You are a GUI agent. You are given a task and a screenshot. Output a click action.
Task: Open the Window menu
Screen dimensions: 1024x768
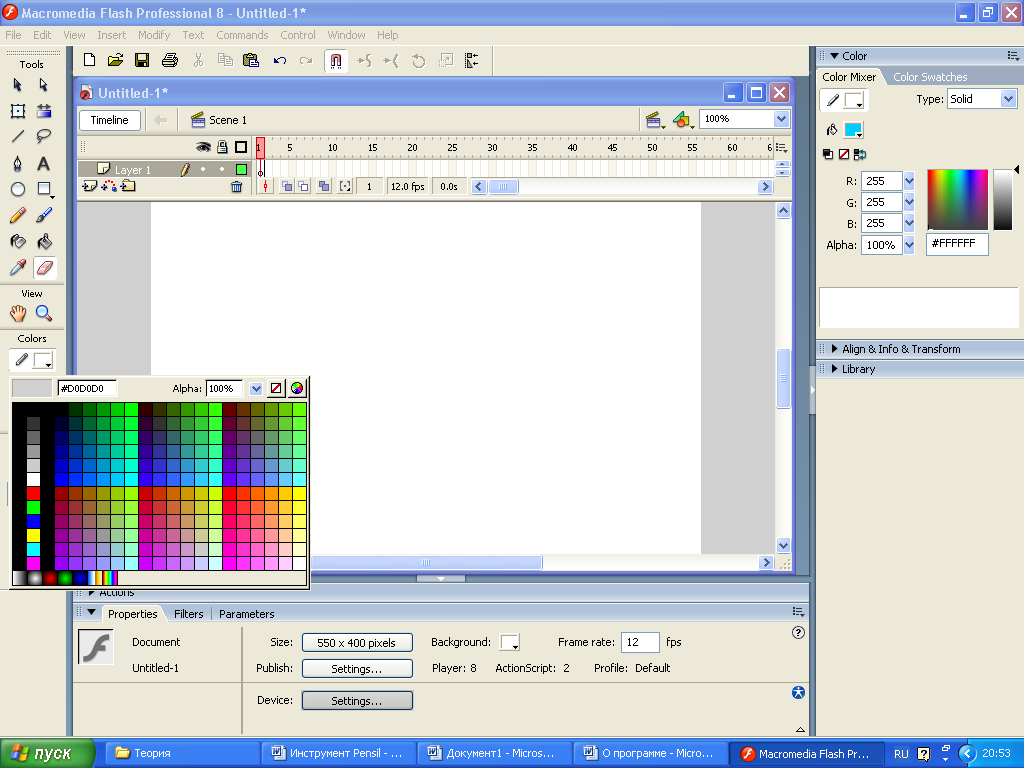coord(346,35)
